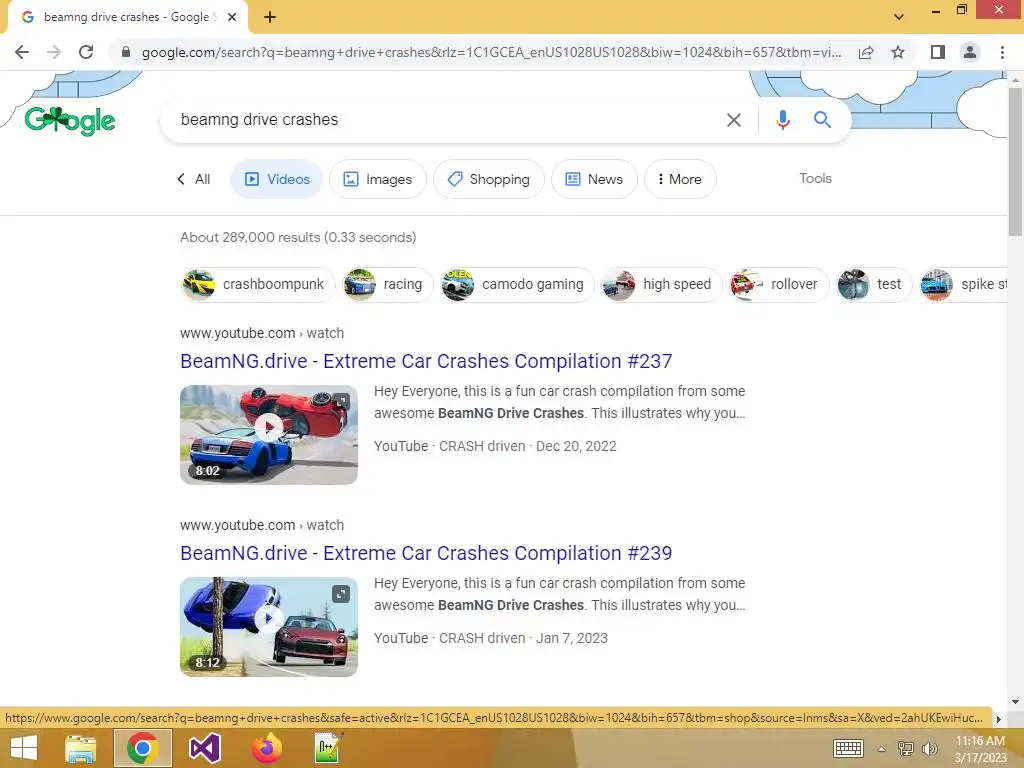
Task: Click the browser back arrow
Action: (22, 52)
